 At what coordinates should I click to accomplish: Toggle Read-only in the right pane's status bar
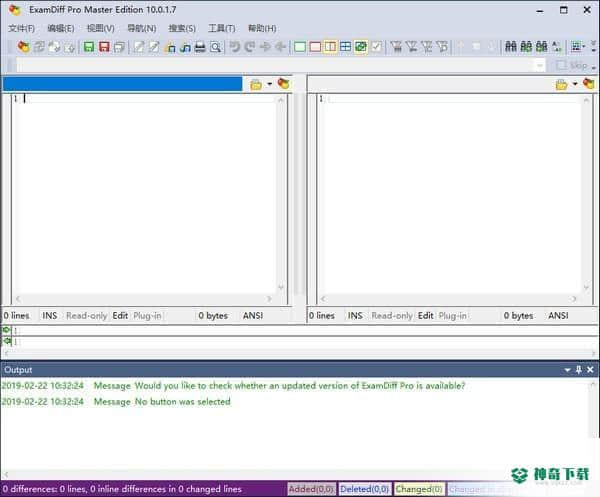pos(392,316)
